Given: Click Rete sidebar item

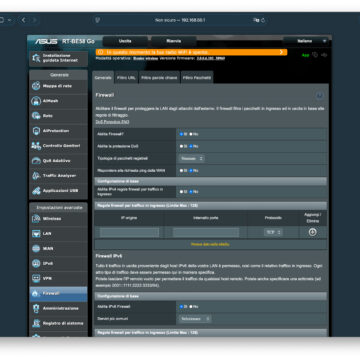Looking at the screenshot, I should pyautogui.click(x=58, y=116).
